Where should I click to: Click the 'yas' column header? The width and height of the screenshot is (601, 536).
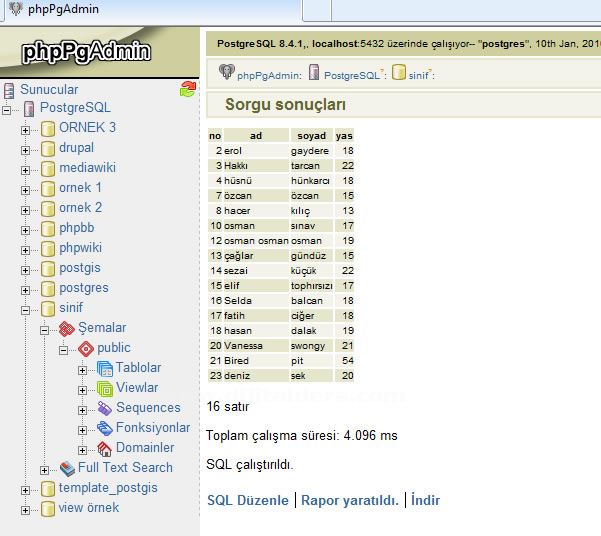tap(344, 136)
